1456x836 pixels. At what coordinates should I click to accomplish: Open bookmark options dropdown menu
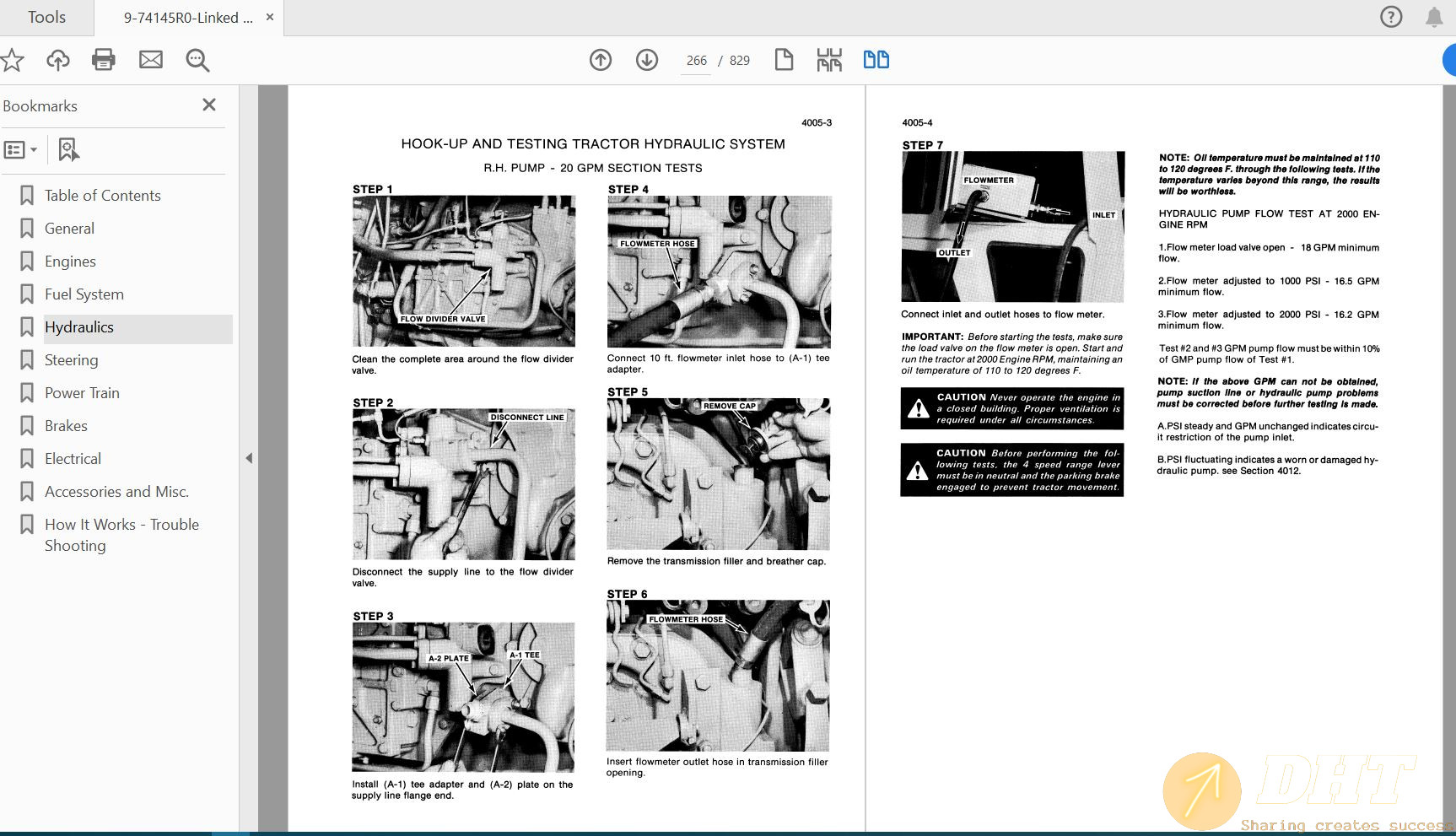click(21, 150)
